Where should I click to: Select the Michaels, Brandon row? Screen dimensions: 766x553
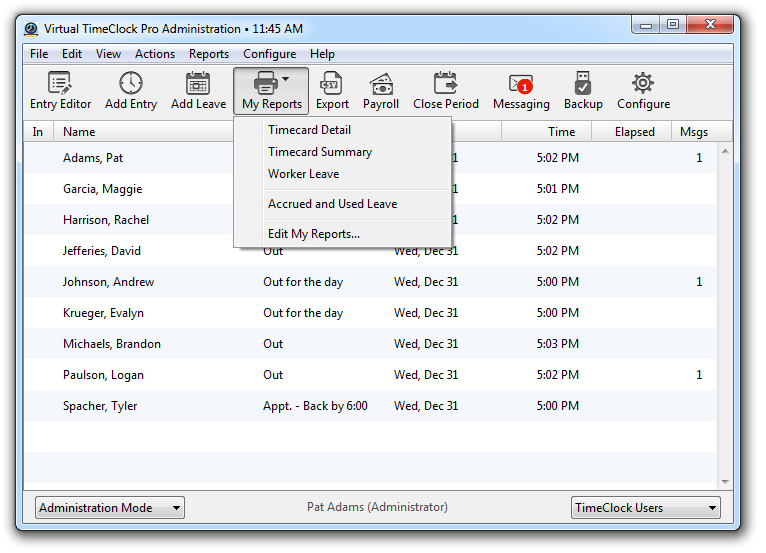(370, 344)
